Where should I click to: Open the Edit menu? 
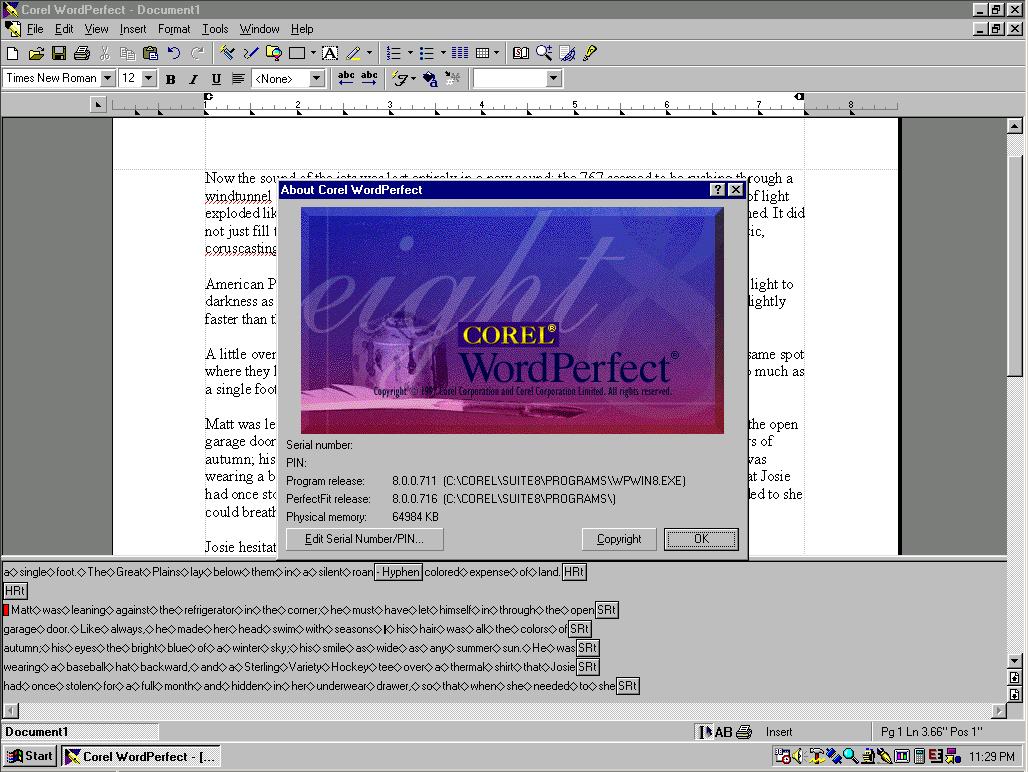coord(64,29)
